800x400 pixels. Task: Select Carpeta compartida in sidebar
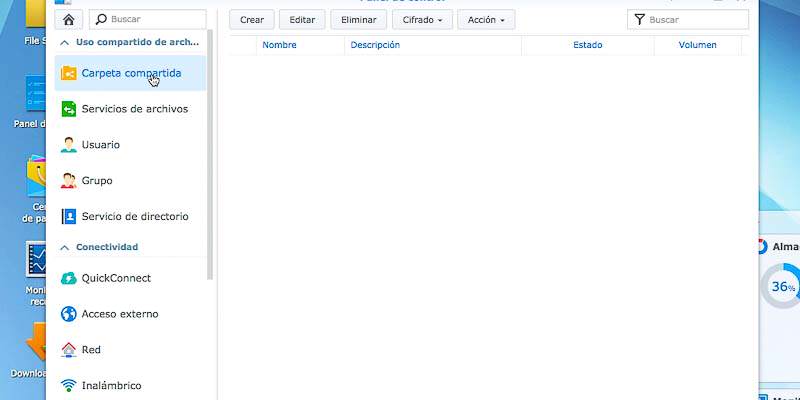point(131,73)
